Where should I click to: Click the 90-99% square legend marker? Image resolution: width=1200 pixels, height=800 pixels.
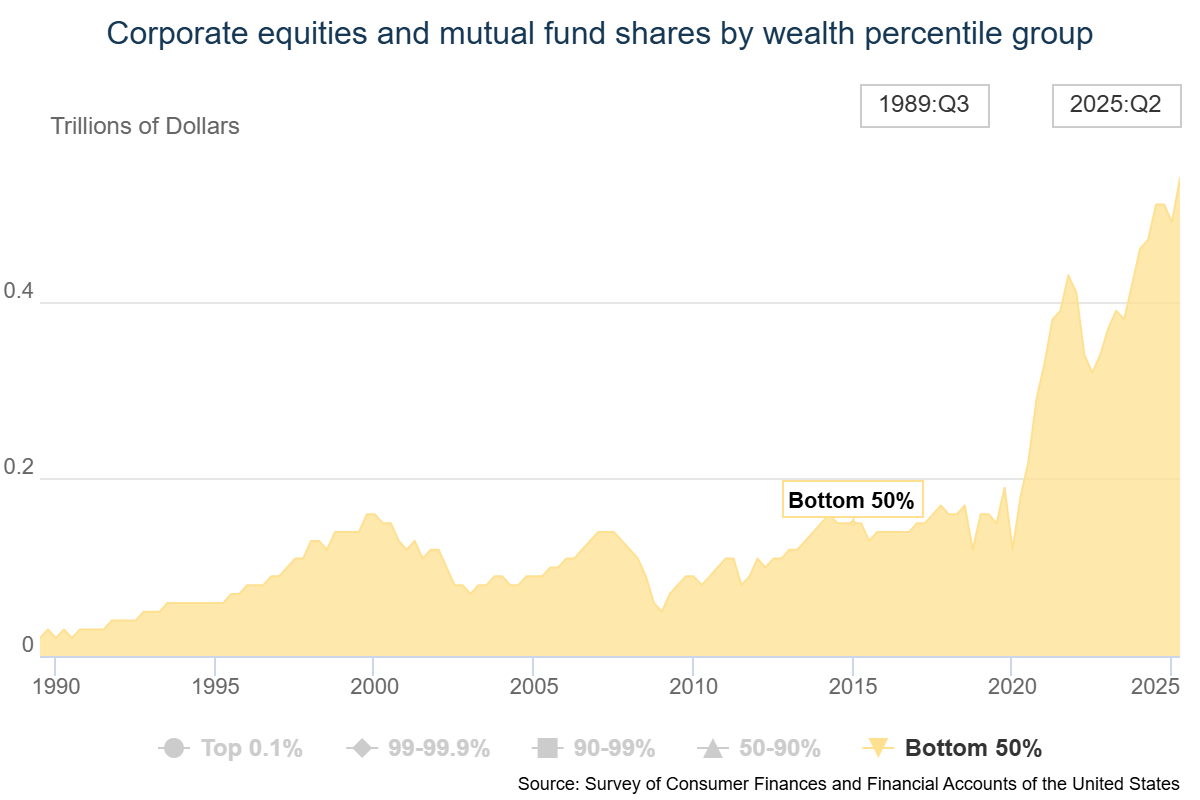pyautogui.click(x=546, y=748)
